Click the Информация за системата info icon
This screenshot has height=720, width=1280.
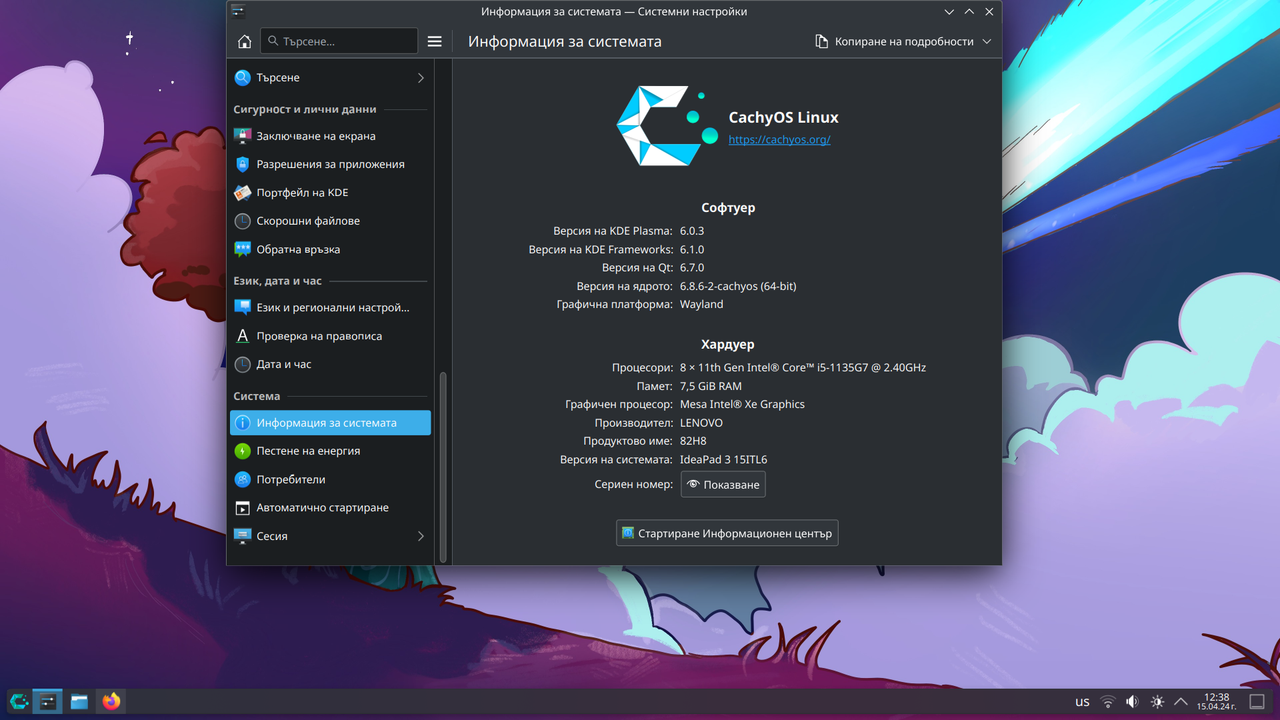(242, 423)
